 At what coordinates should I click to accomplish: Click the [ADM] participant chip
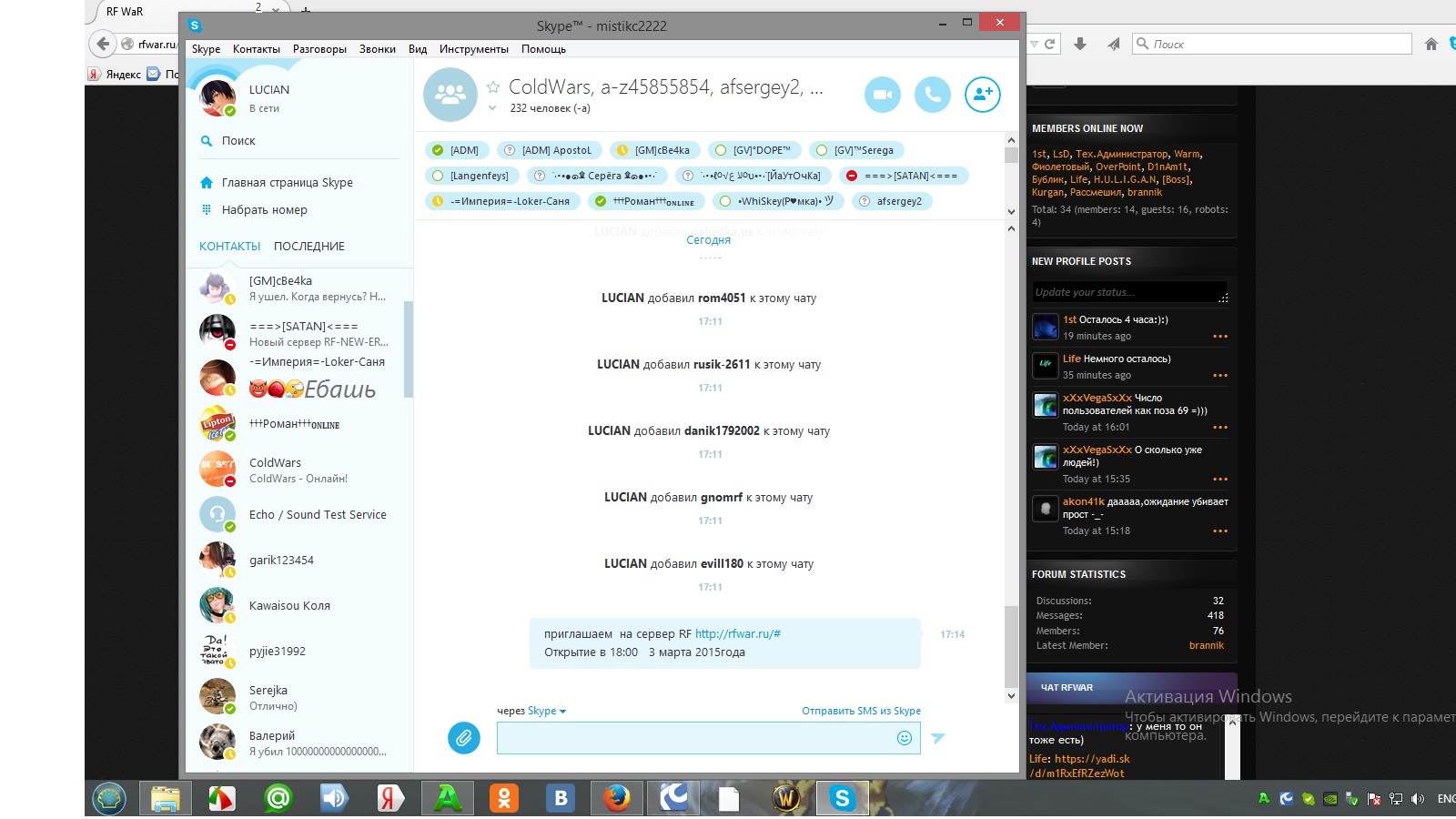[x=456, y=150]
